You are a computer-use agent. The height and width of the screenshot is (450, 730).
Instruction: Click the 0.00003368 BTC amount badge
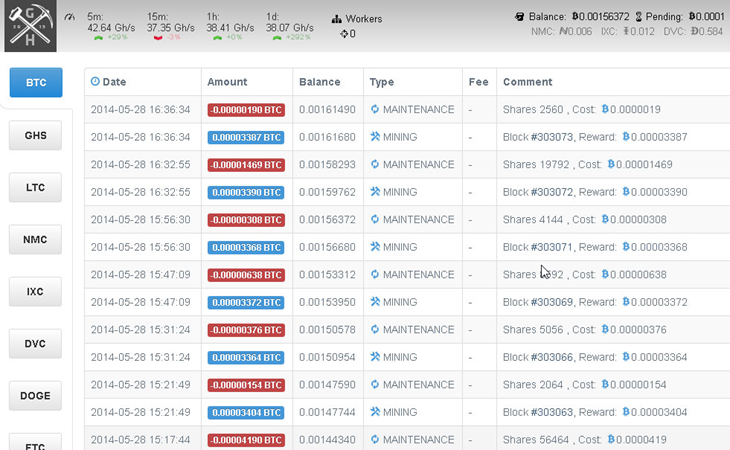(246, 247)
